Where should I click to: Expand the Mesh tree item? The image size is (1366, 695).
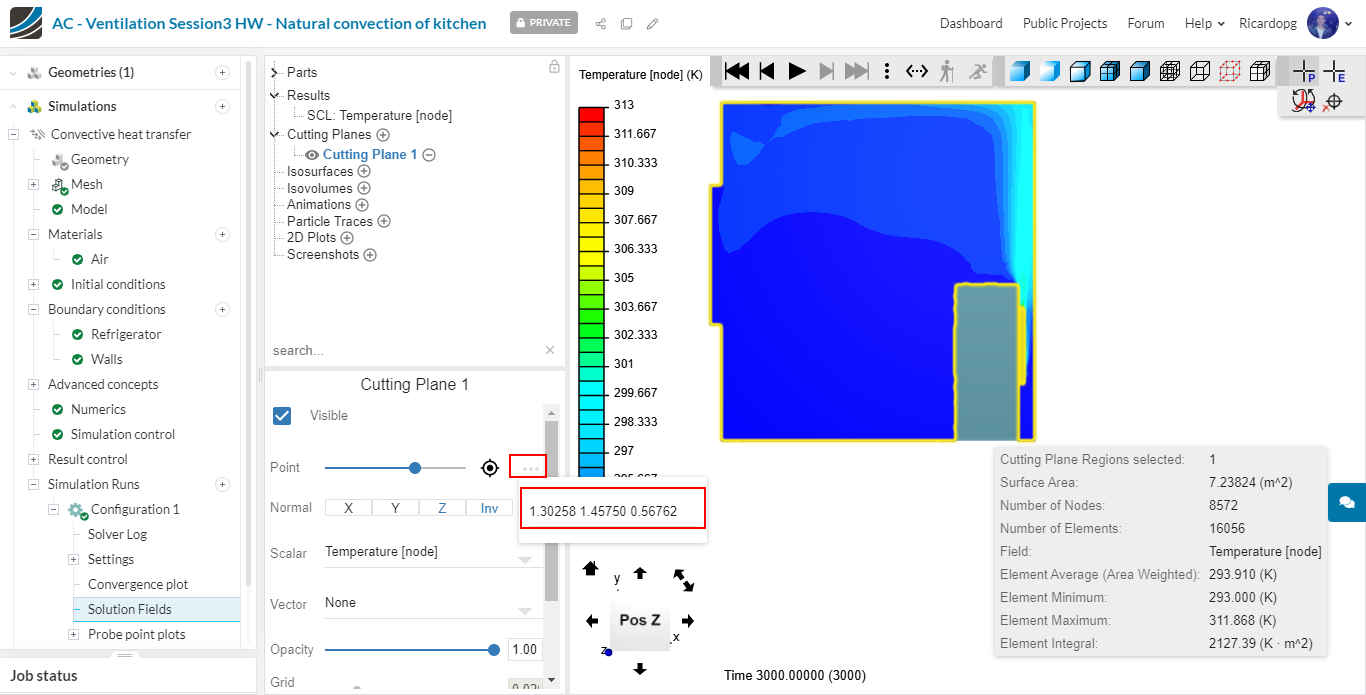click(33, 184)
